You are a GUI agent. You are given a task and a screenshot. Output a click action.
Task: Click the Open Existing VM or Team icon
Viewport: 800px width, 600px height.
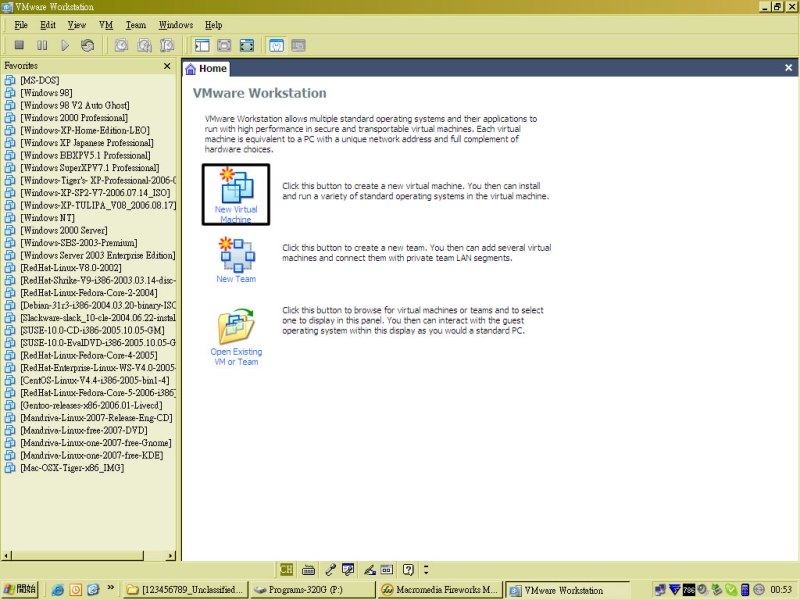click(236, 327)
